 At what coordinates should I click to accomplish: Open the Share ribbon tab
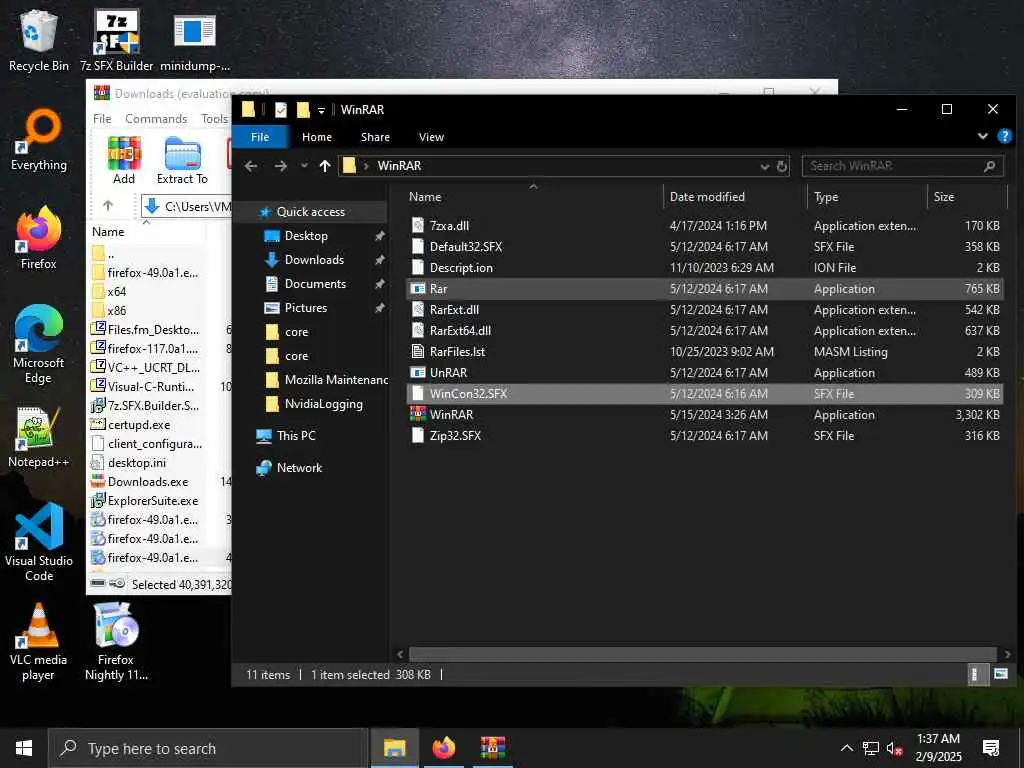pyautogui.click(x=375, y=136)
